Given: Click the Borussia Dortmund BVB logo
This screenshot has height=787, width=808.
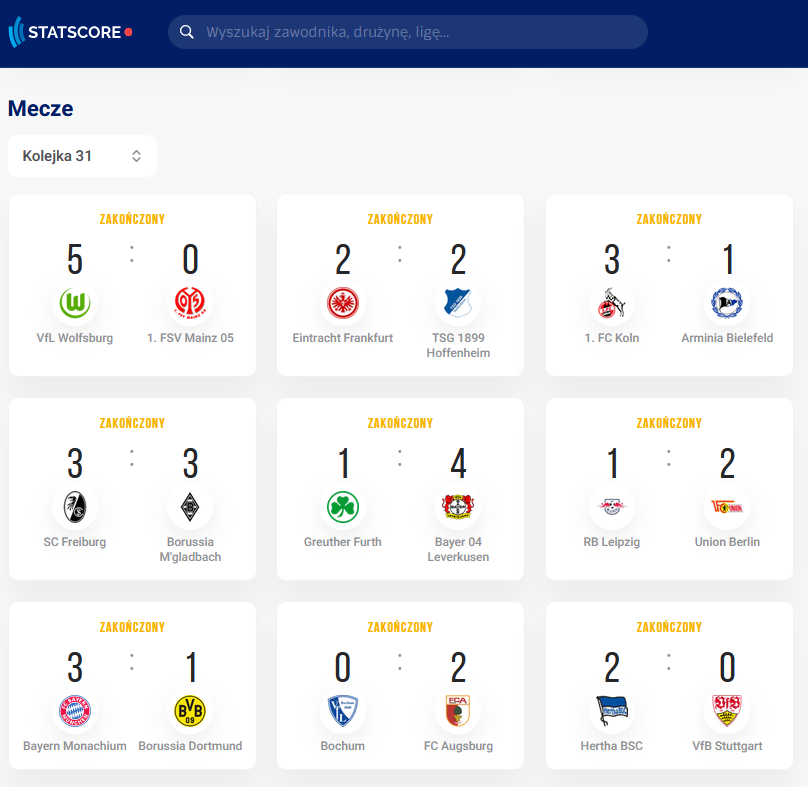Looking at the screenshot, I should pos(190,711).
